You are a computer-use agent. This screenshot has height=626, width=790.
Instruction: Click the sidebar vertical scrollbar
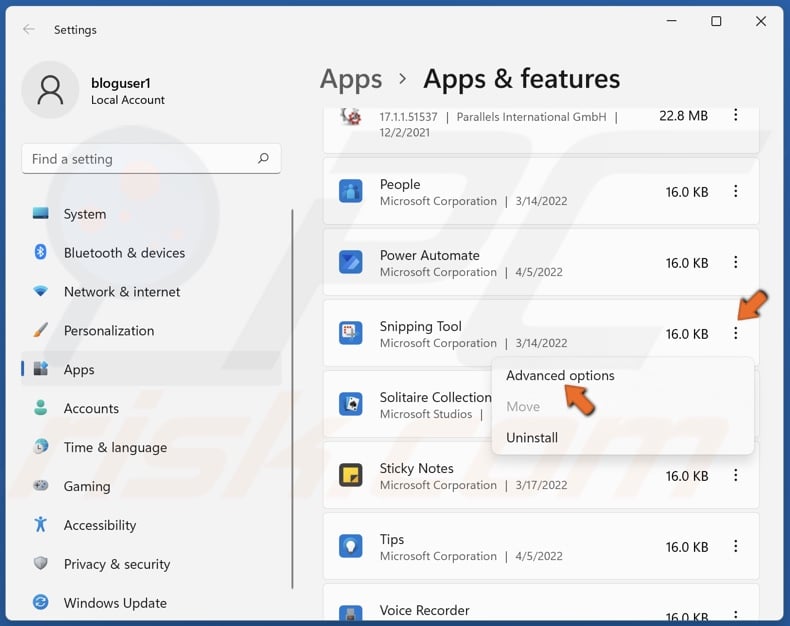pos(292,399)
